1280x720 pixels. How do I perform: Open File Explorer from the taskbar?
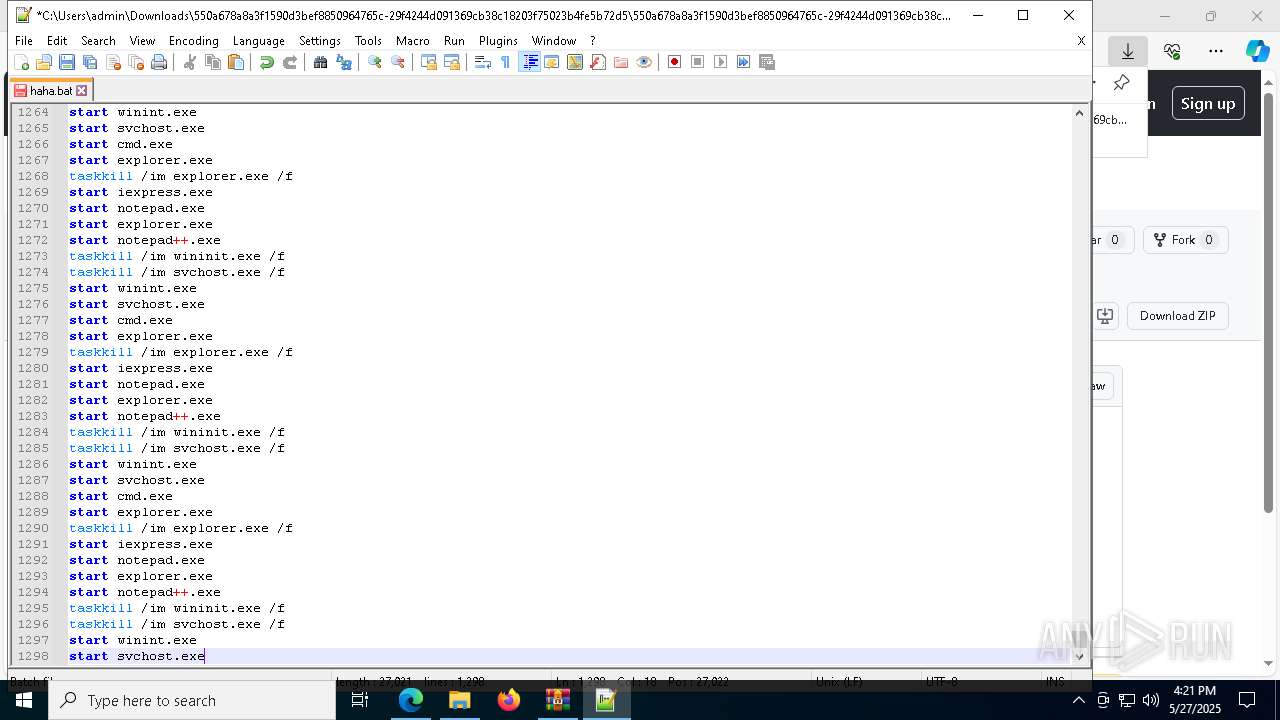460,700
